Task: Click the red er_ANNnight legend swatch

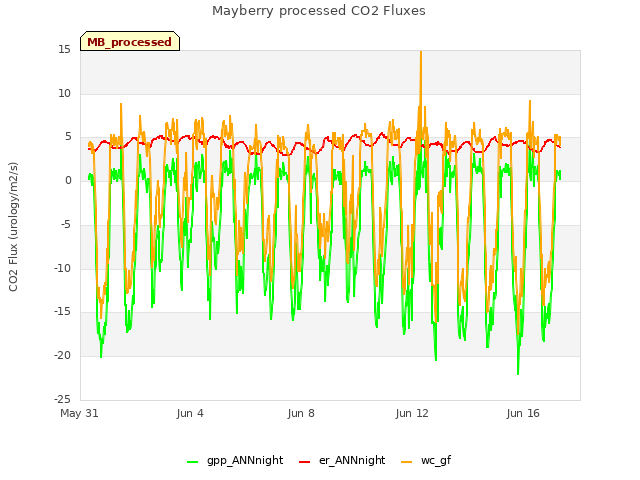Action: (304, 462)
